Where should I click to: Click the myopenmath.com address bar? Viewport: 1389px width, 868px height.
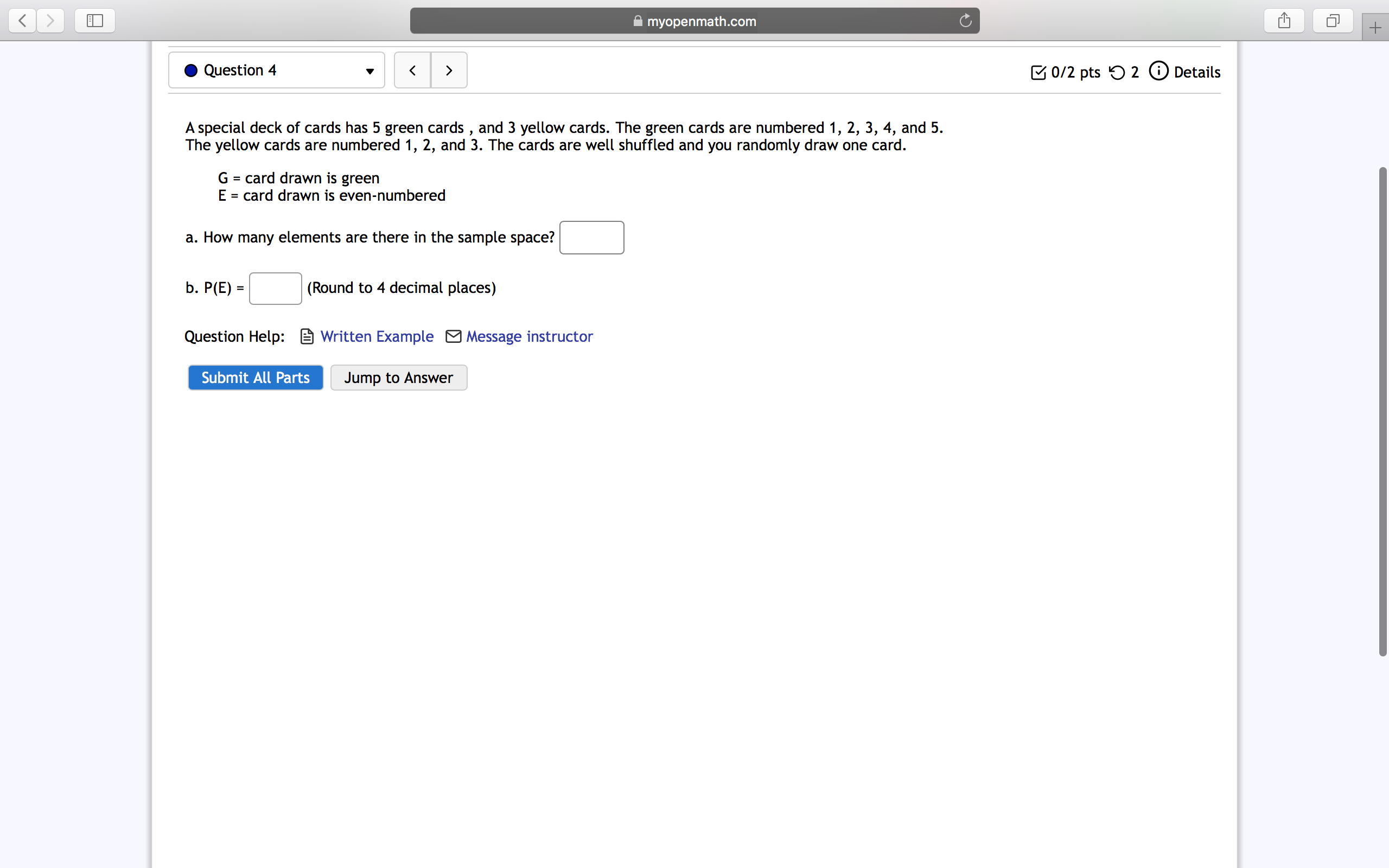click(x=694, y=21)
